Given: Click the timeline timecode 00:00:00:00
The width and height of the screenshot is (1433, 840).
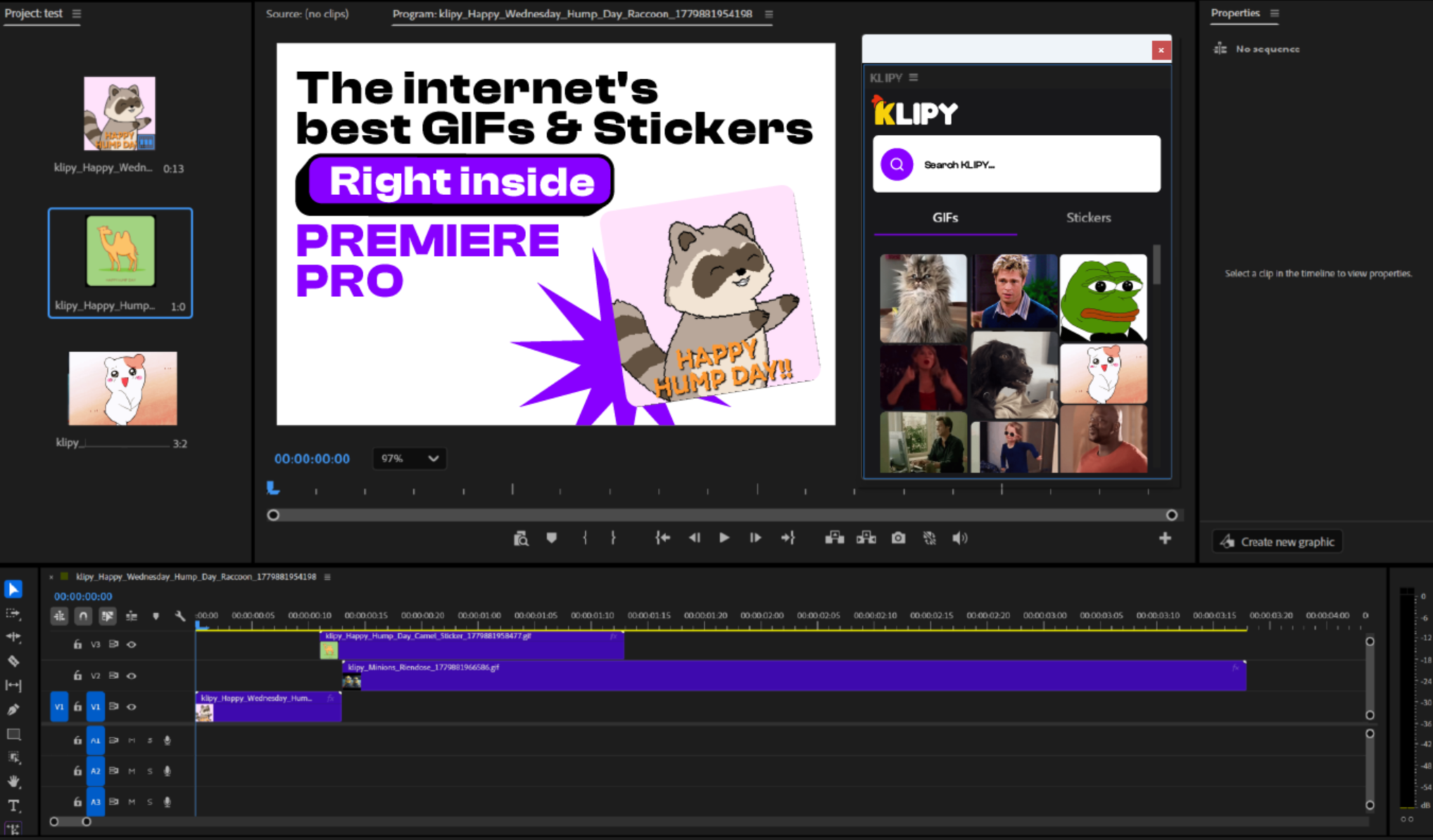Looking at the screenshot, I should [83, 597].
